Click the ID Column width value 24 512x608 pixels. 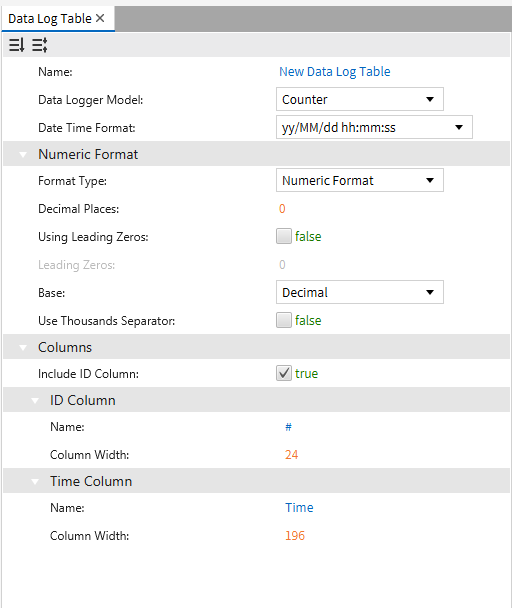pos(291,454)
